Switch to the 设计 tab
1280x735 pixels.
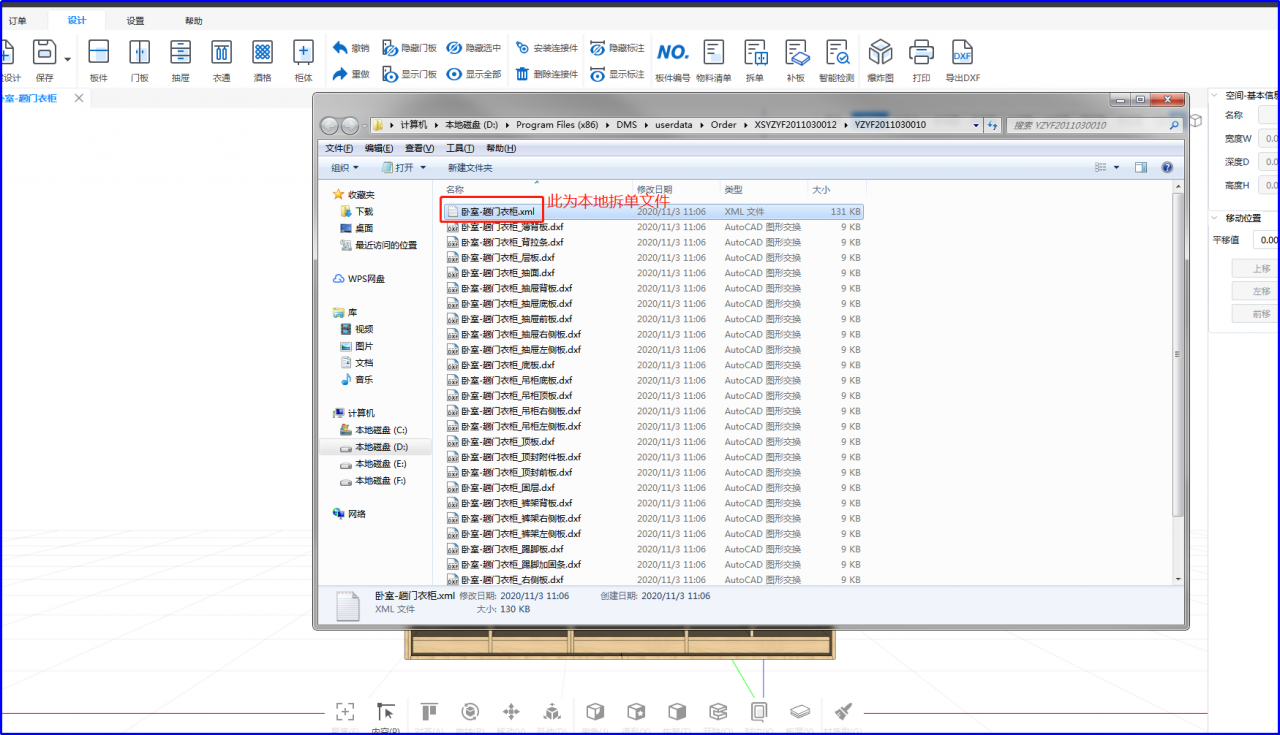point(77,20)
